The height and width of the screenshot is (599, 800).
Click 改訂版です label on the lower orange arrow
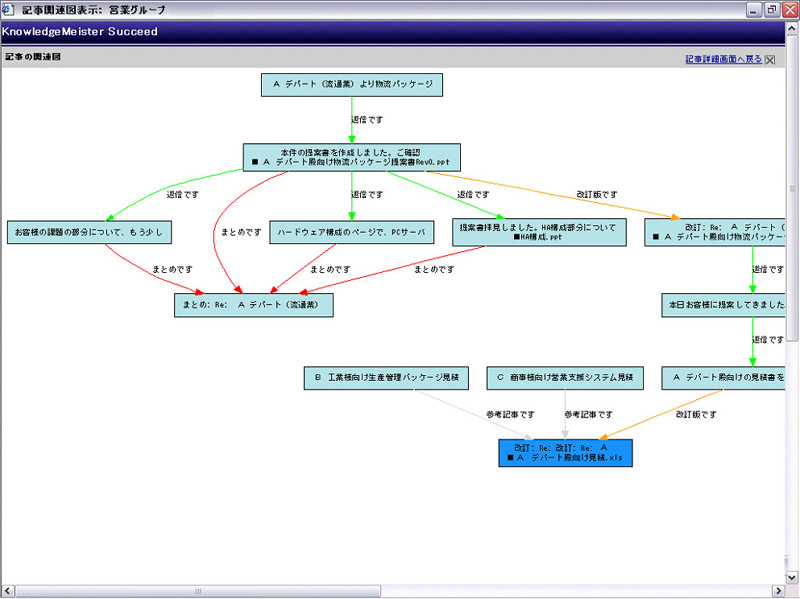pos(696,414)
